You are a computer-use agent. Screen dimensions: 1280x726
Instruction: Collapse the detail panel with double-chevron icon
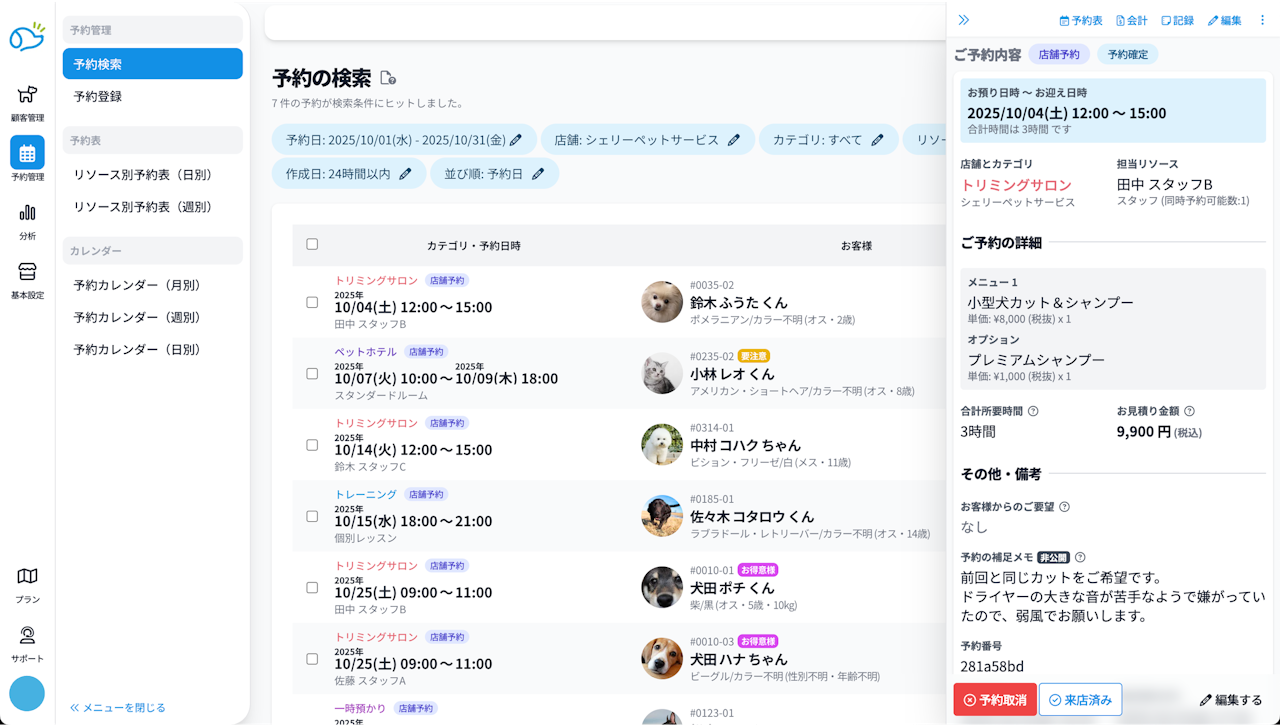964,20
